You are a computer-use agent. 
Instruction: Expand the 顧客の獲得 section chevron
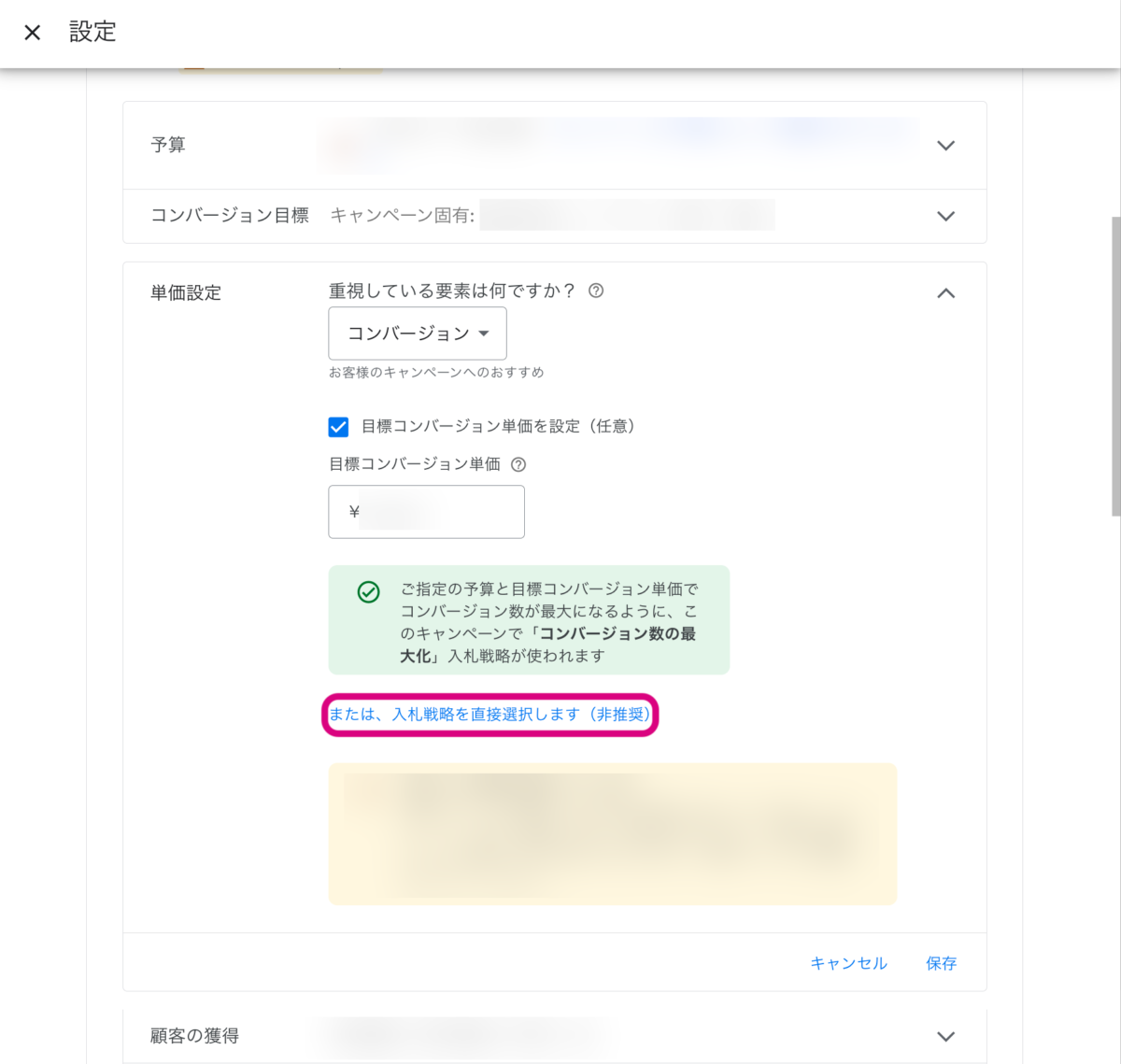click(945, 1036)
